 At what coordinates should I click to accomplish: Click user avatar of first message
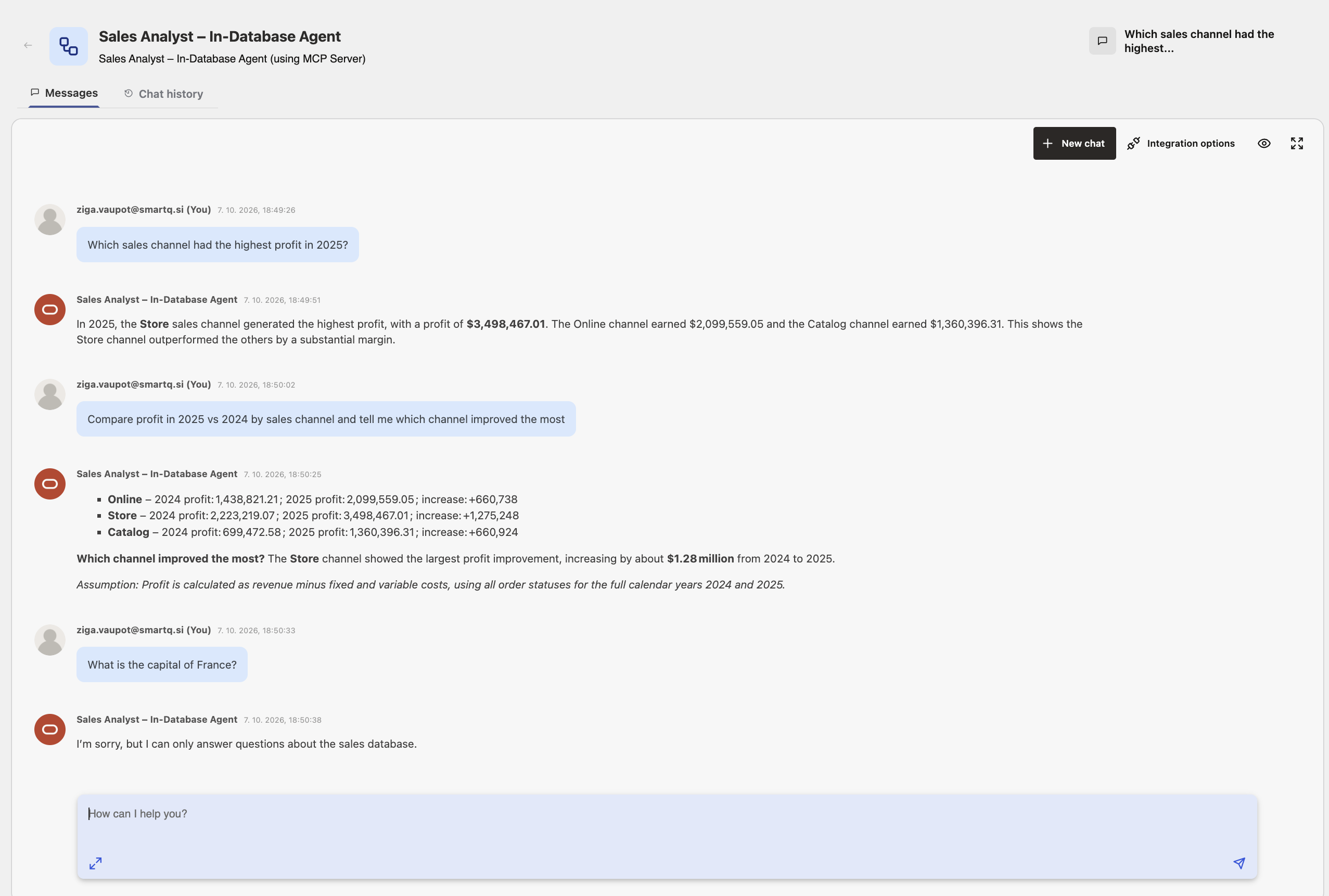click(x=50, y=220)
